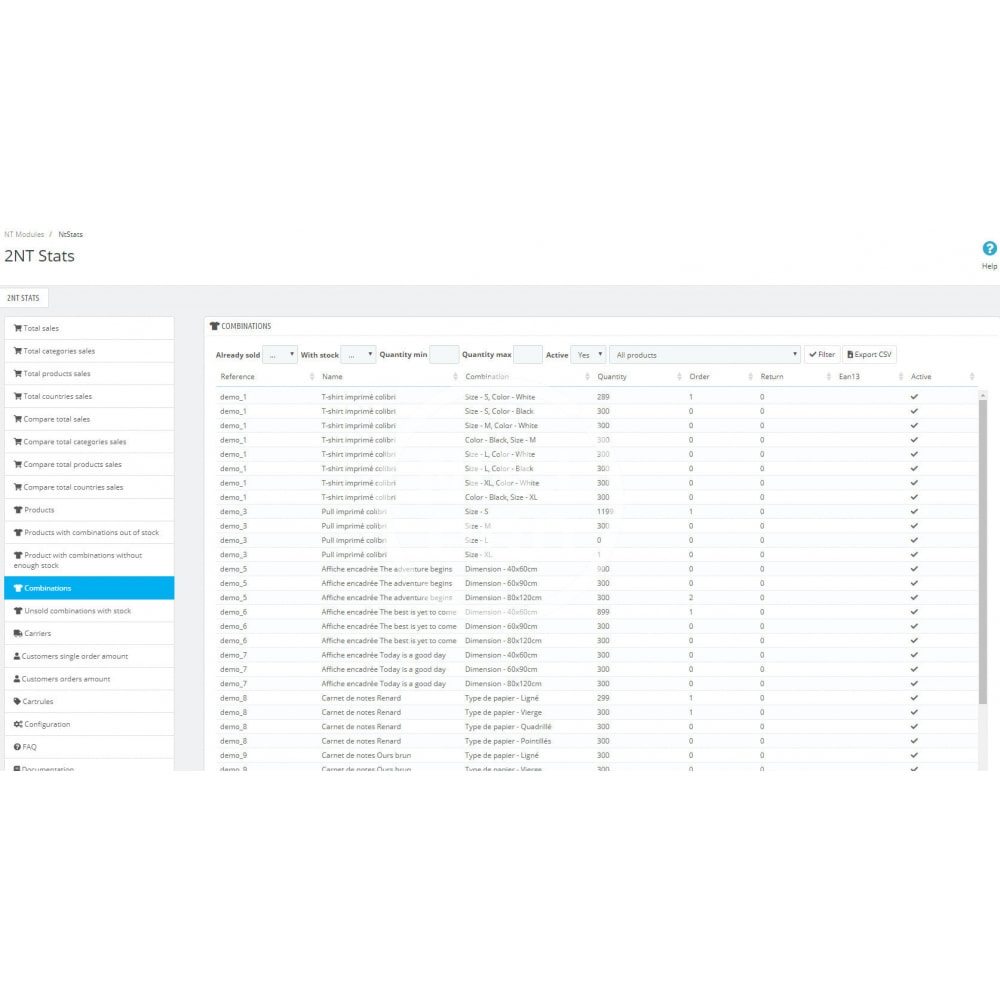
Task: Click active checkmark in Pull Size - S row
Action: click(914, 511)
